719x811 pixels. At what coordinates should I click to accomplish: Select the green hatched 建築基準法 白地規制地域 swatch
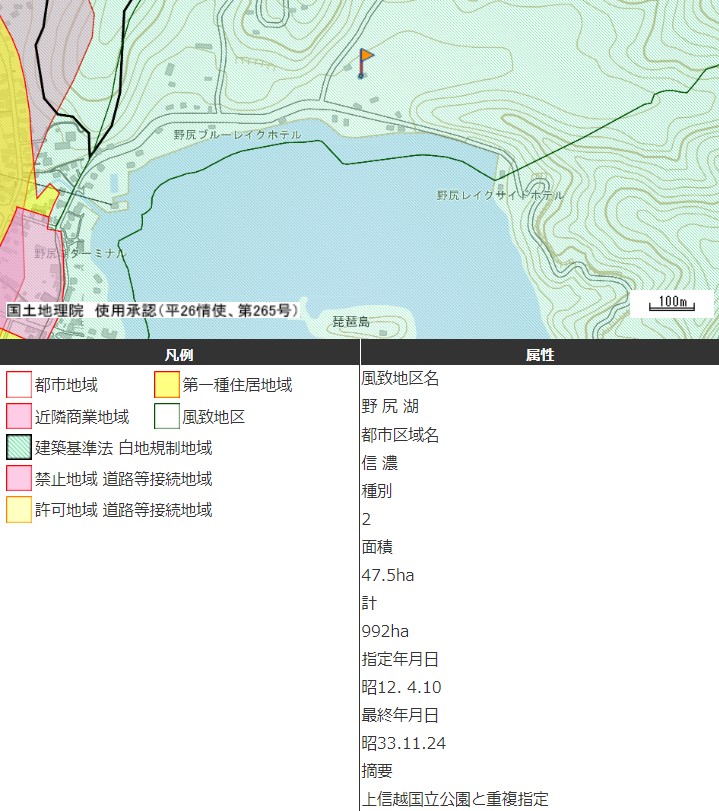click(19, 447)
